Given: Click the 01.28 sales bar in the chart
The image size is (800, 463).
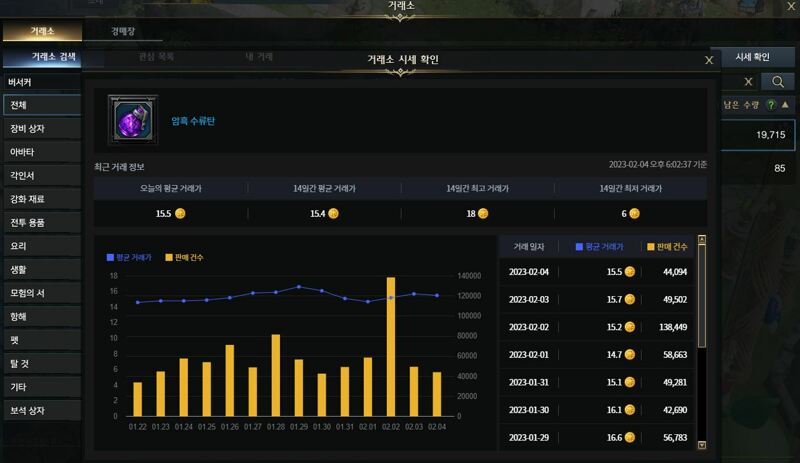Looking at the screenshot, I should coord(276,375).
